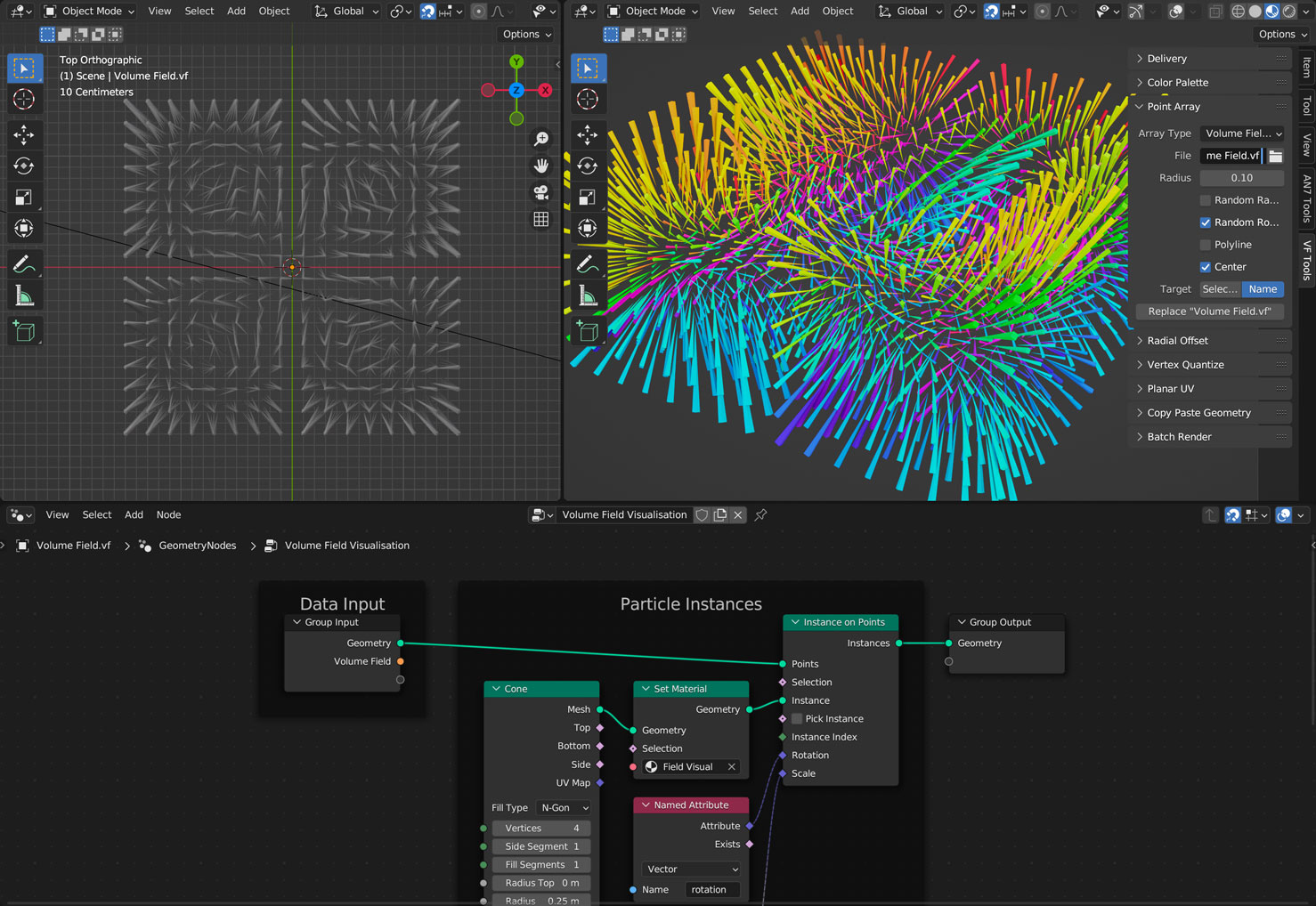The height and width of the screenshot is (906, 1316).
Task: Select the Add Cube tool in left viewport
Action: (24, 332)
